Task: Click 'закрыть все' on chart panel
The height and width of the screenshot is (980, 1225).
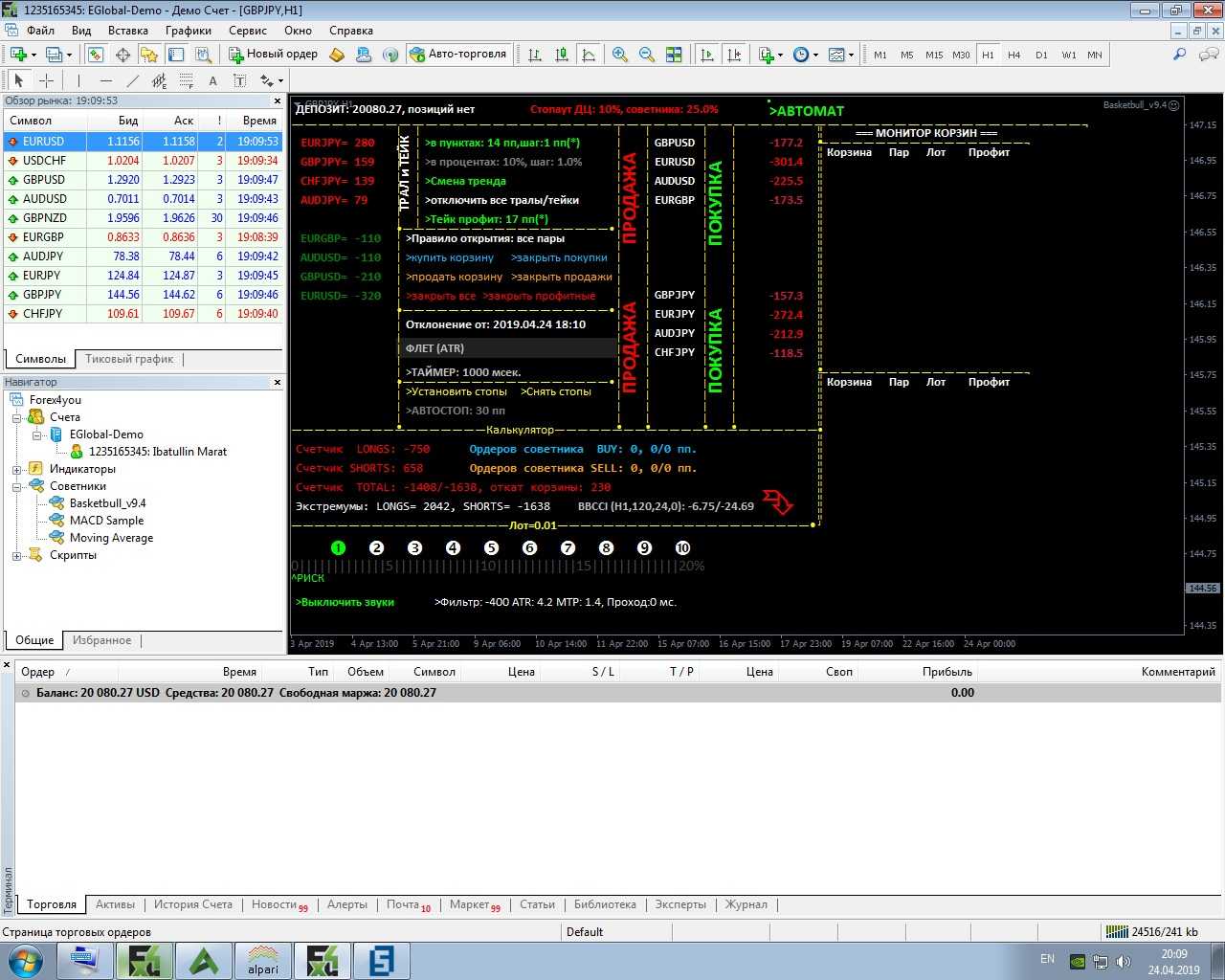Action: tap(440, 296)
